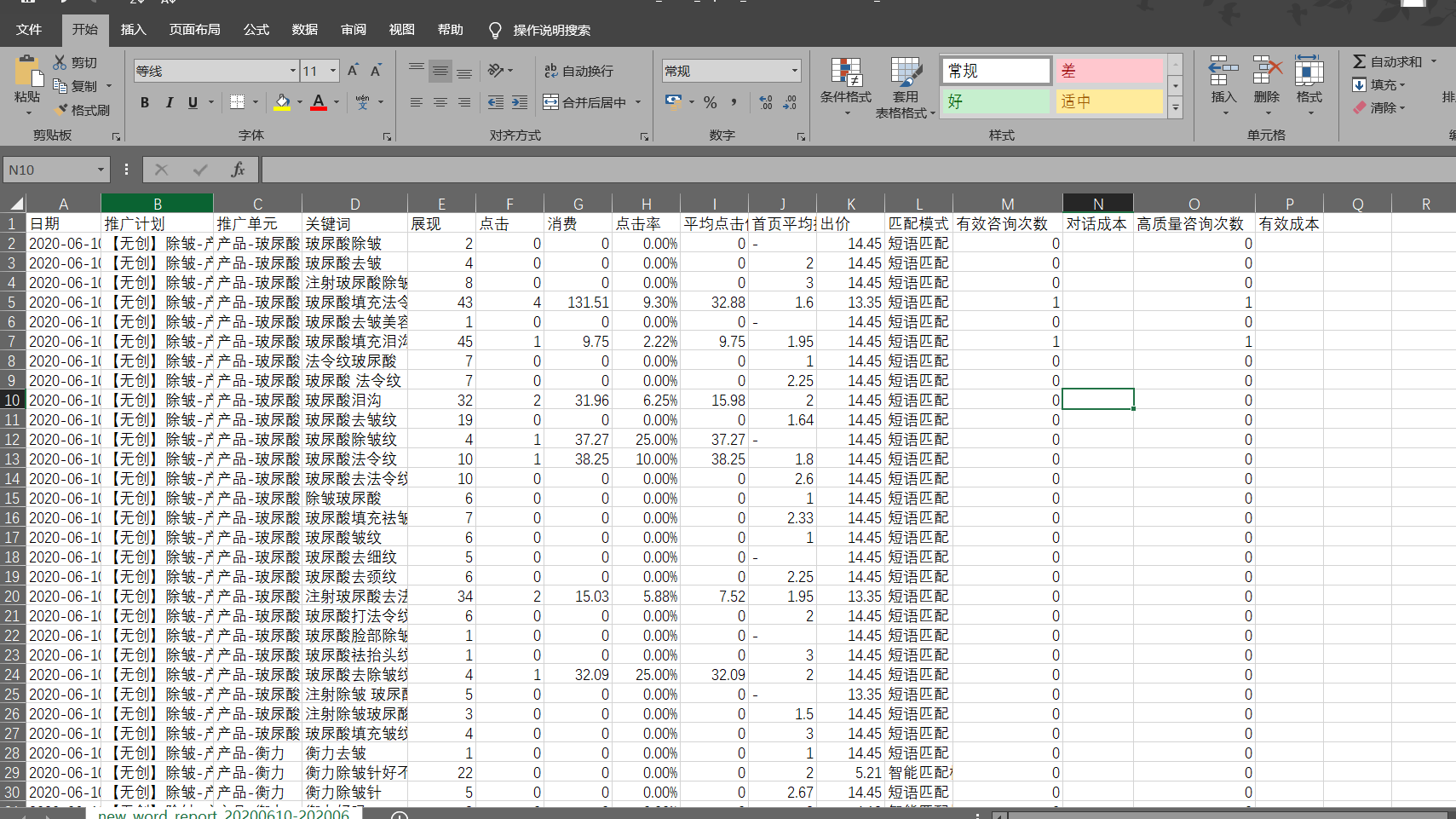The width and height of the screenshot is (1456, 819).
Task: Open the File (文件) tab
Action: tap(29, 30)
